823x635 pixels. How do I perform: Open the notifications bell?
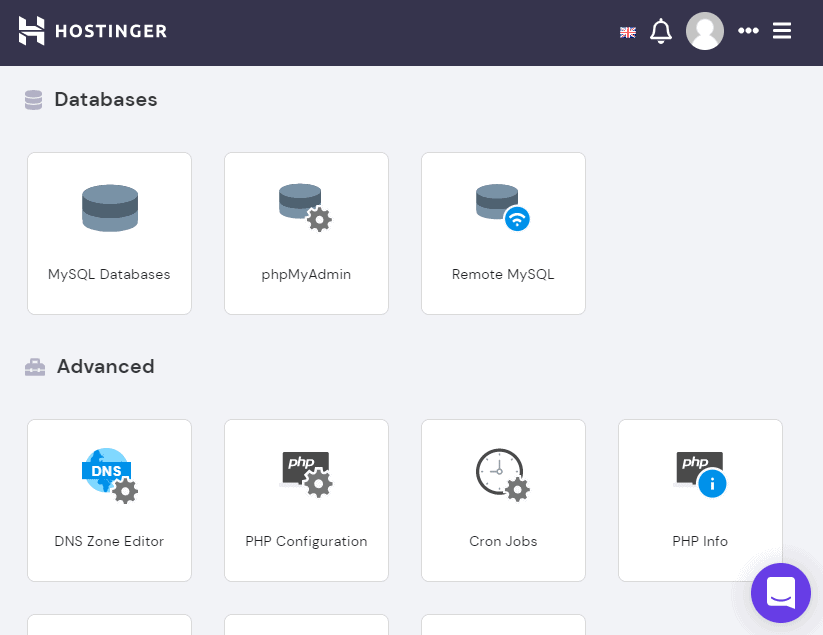[x=661, y=31]
